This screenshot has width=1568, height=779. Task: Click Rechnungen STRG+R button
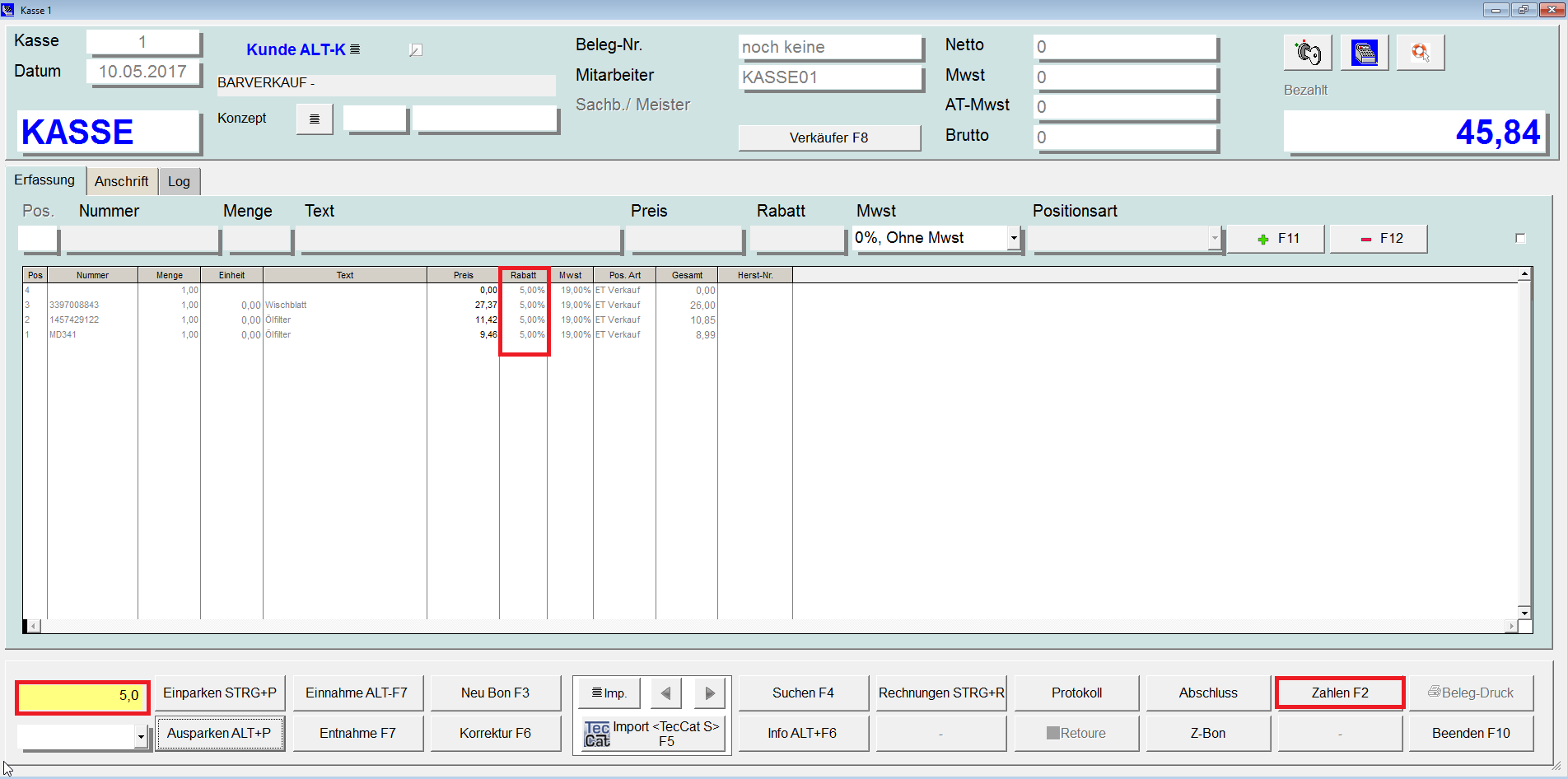(941, 693)
